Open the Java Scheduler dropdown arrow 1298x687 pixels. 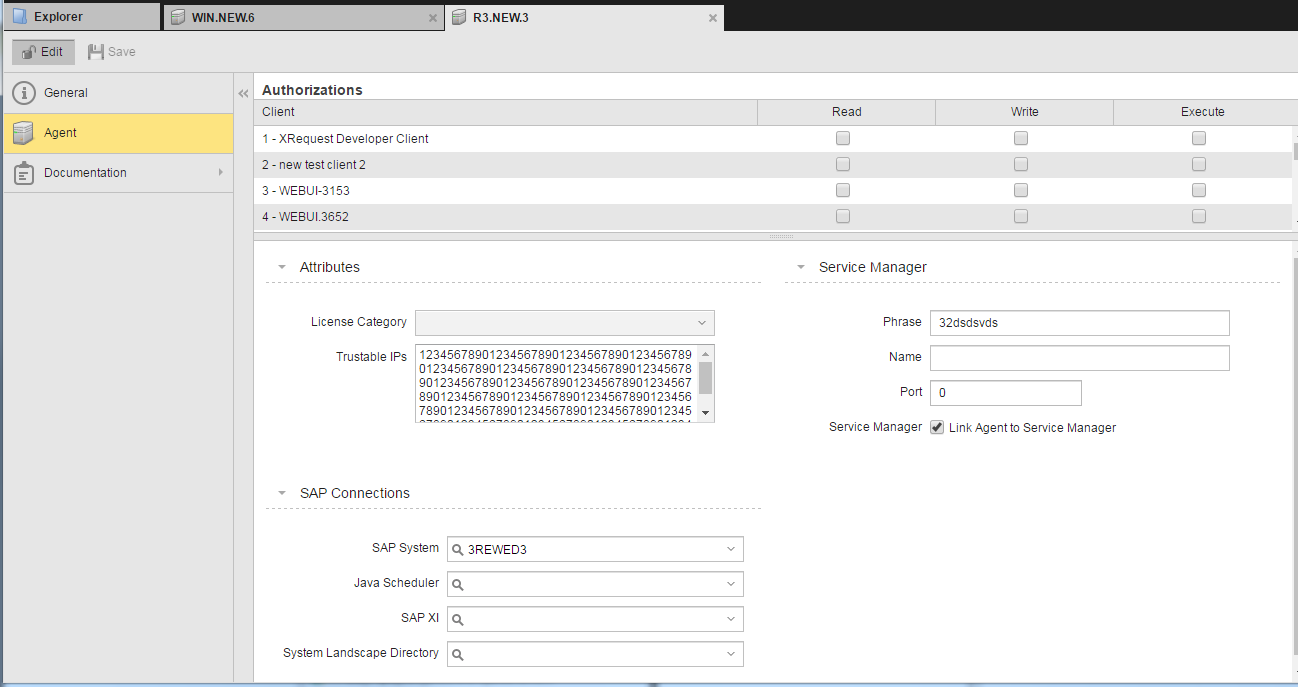tap(731, 584)
